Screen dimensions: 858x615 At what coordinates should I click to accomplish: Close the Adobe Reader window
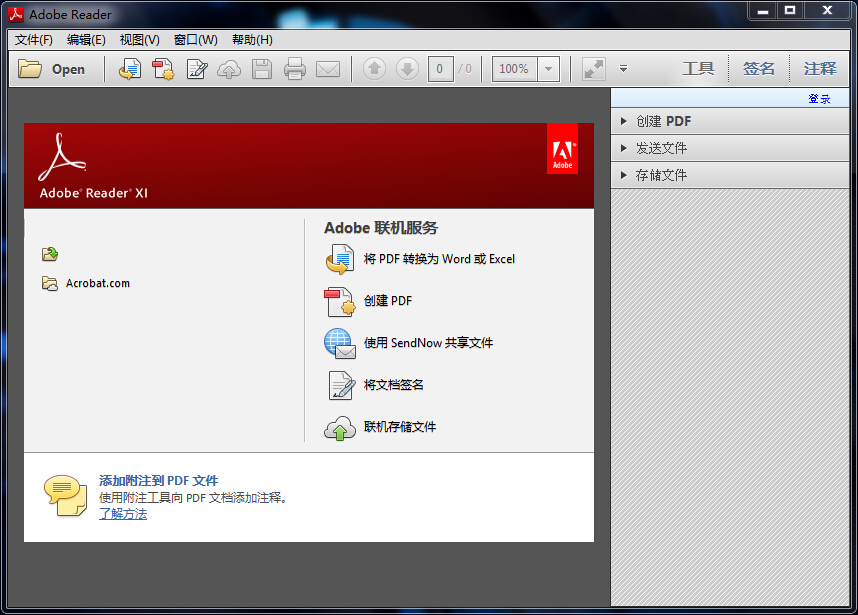[827, 10]
